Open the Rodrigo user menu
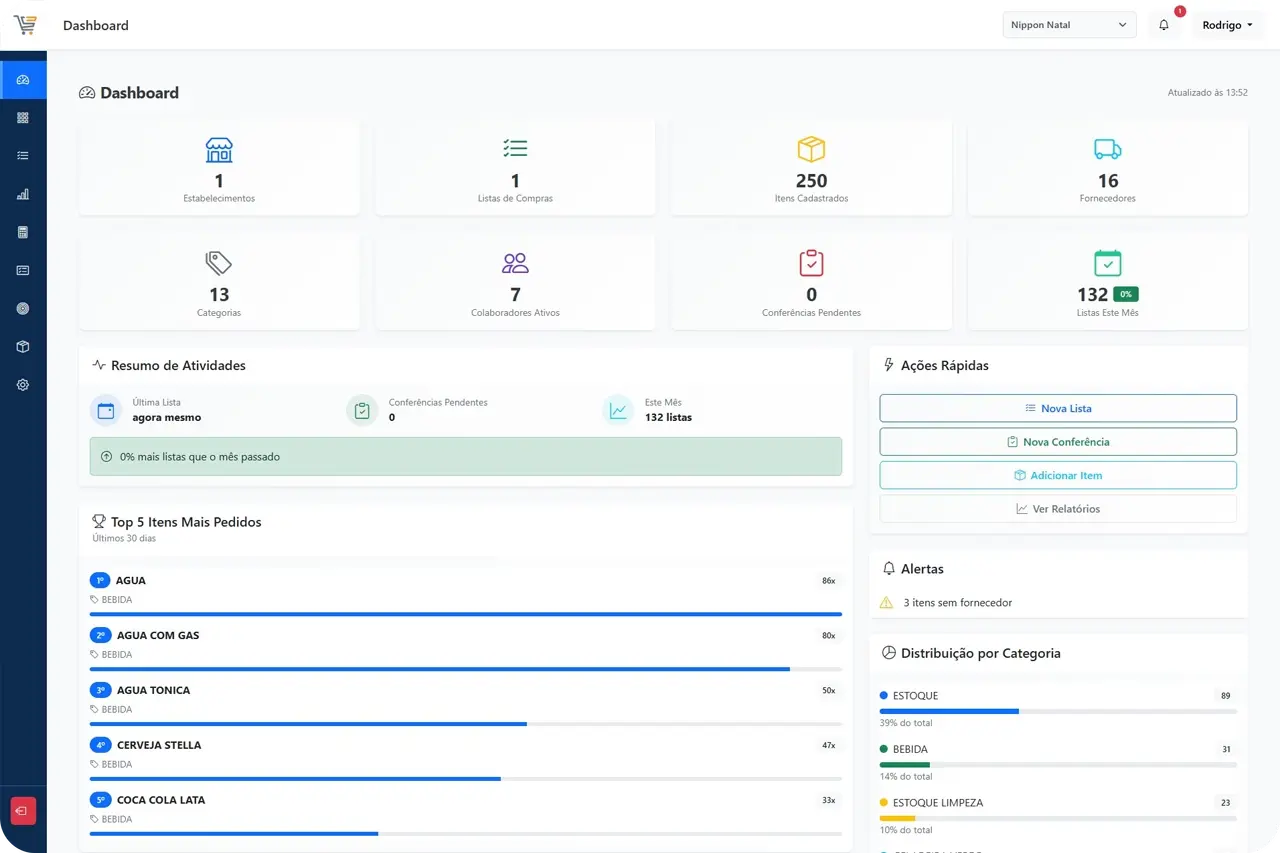 1228,25
